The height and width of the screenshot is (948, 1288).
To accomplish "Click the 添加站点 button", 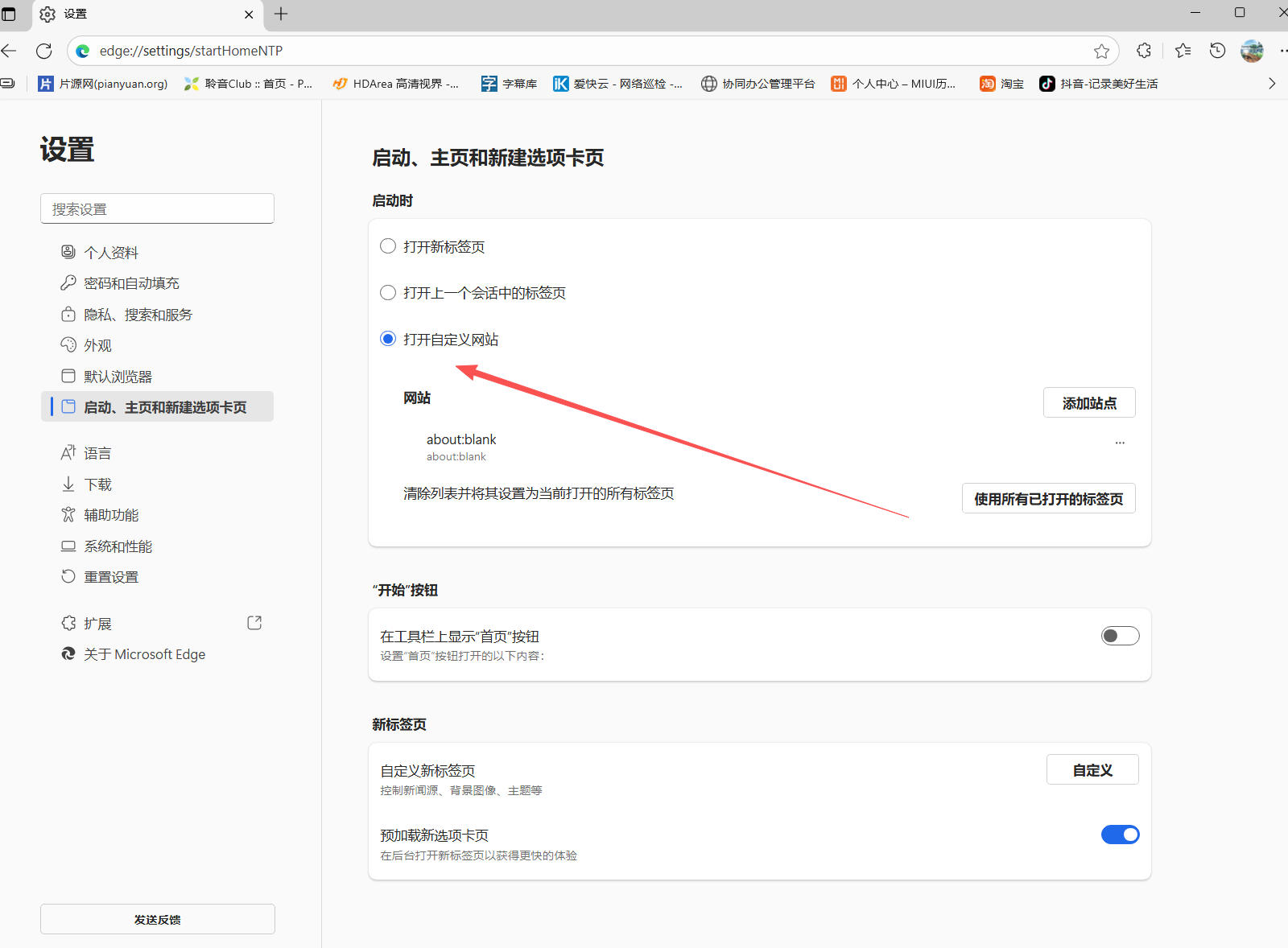I will point(1089,402).
